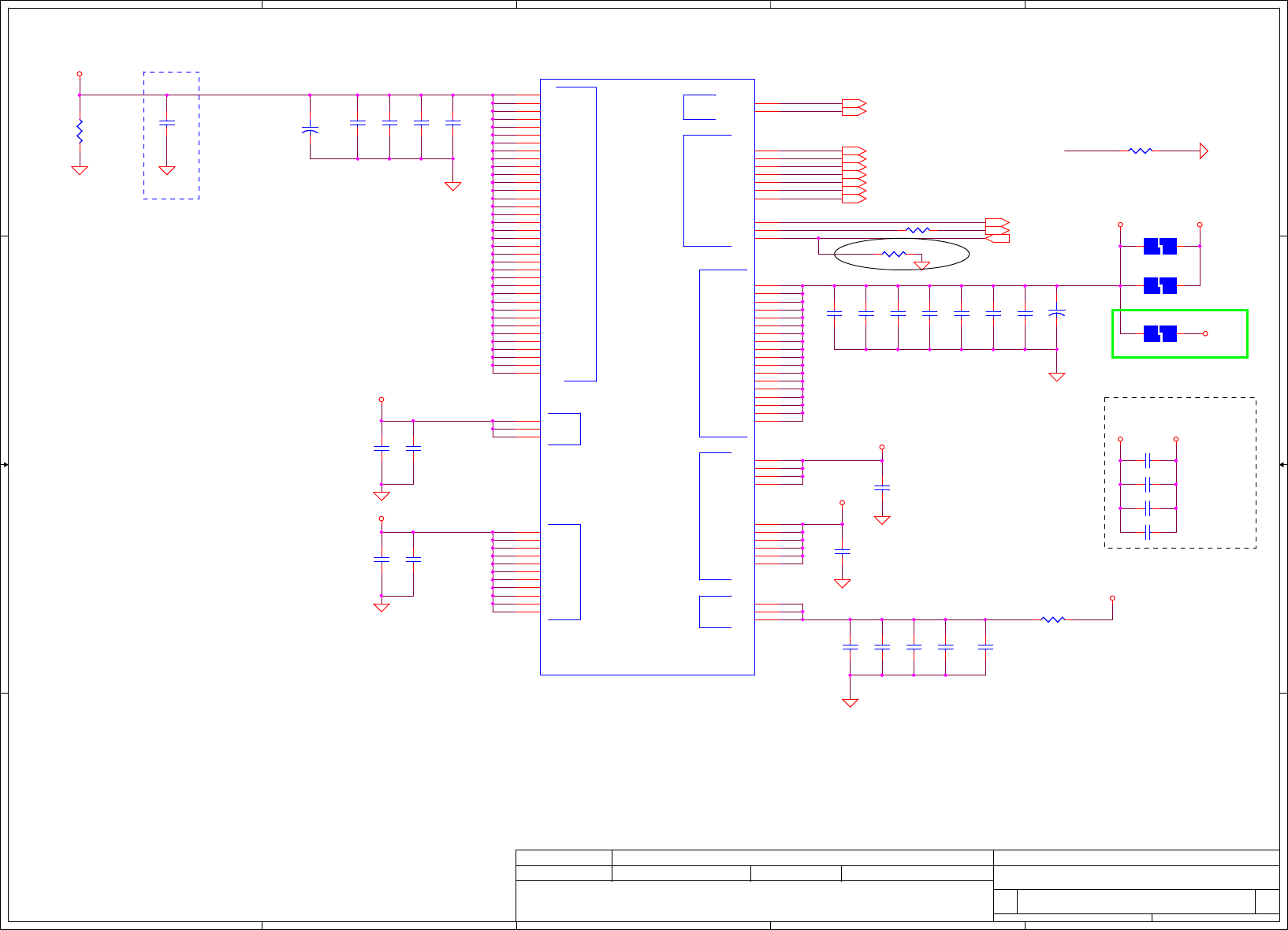This screenshot has width=1288, height=930.
Task: Select the topmost output port right of the IC
Action: tap(854, 103)
